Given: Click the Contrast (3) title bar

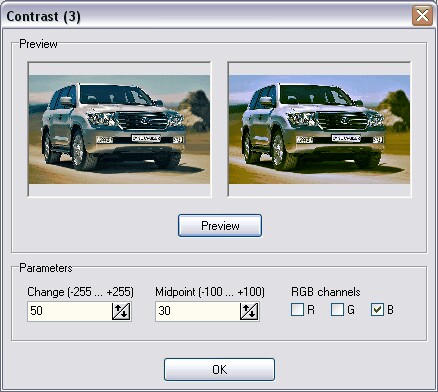Looking at the screenshot, I should click(x=207, y=16).
